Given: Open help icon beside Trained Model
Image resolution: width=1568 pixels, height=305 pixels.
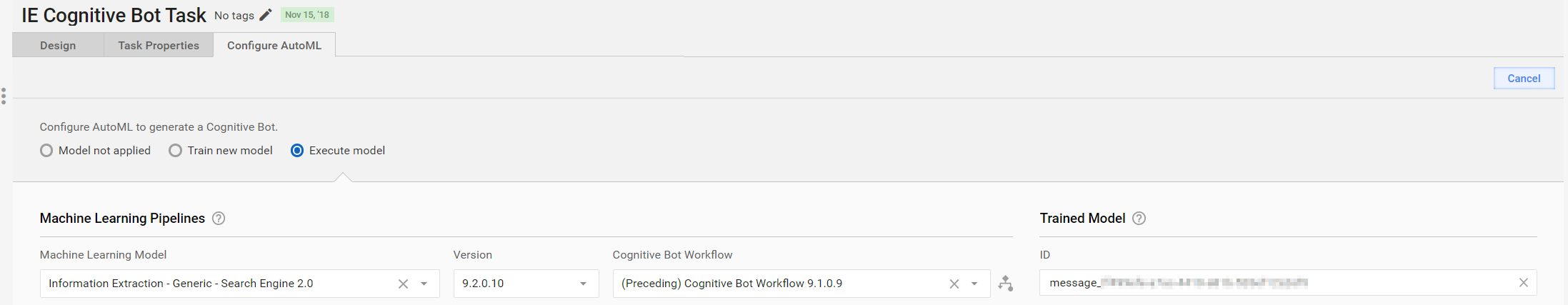Looking at the screenshot, I should [1139, 219].
